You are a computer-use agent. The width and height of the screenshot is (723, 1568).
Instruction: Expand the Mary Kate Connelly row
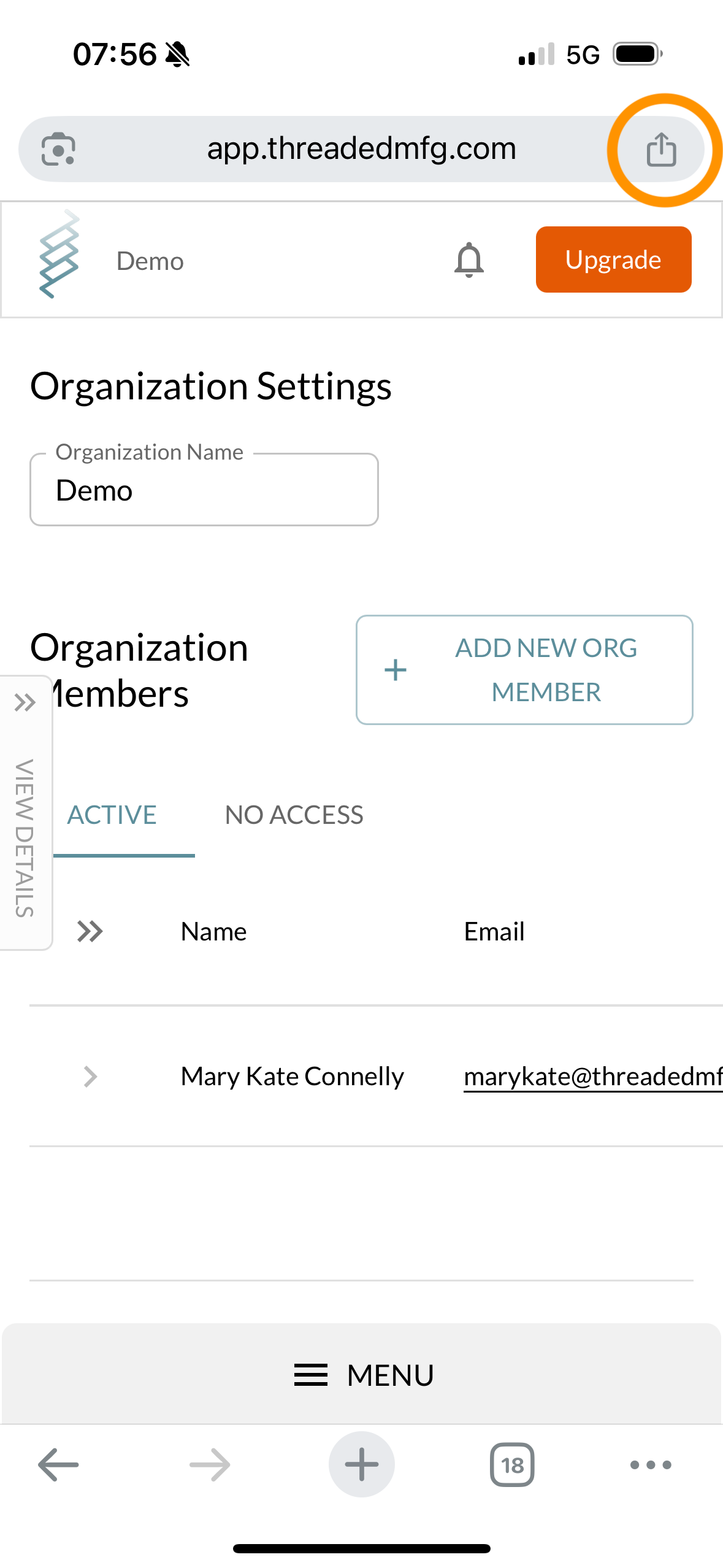pos(90,1076)
